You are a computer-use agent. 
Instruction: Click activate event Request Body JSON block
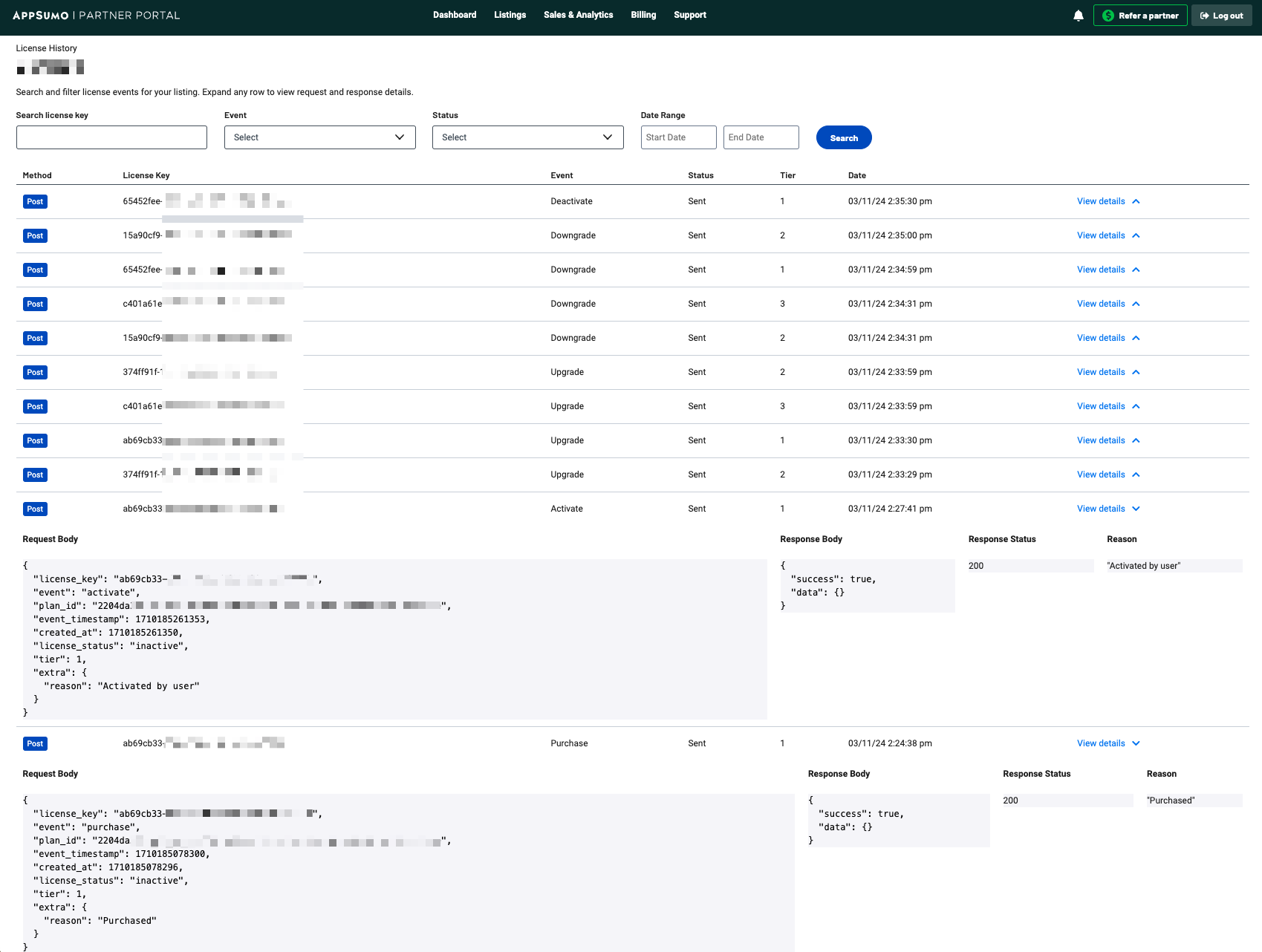394,639
